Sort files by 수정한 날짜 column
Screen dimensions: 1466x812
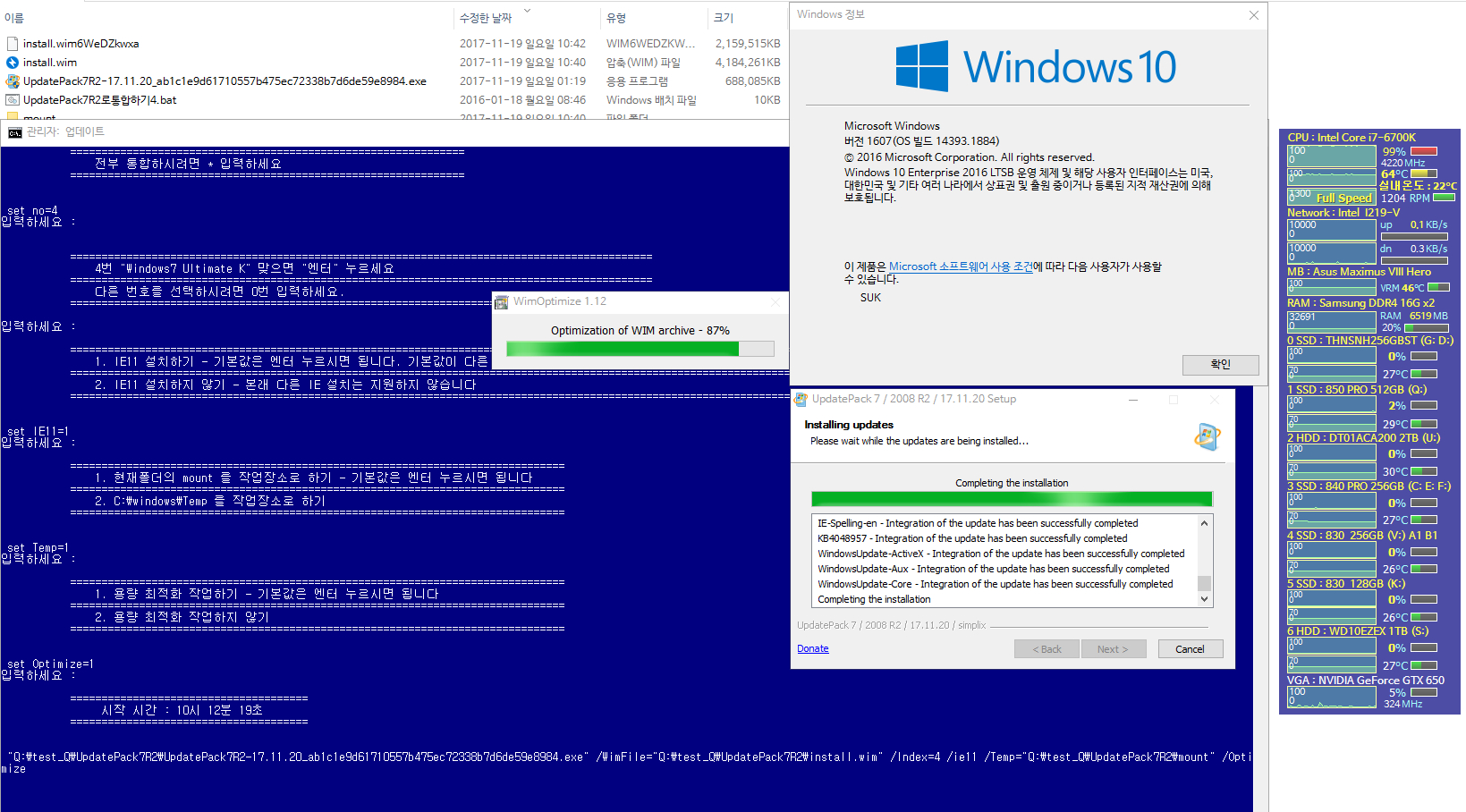486,18
